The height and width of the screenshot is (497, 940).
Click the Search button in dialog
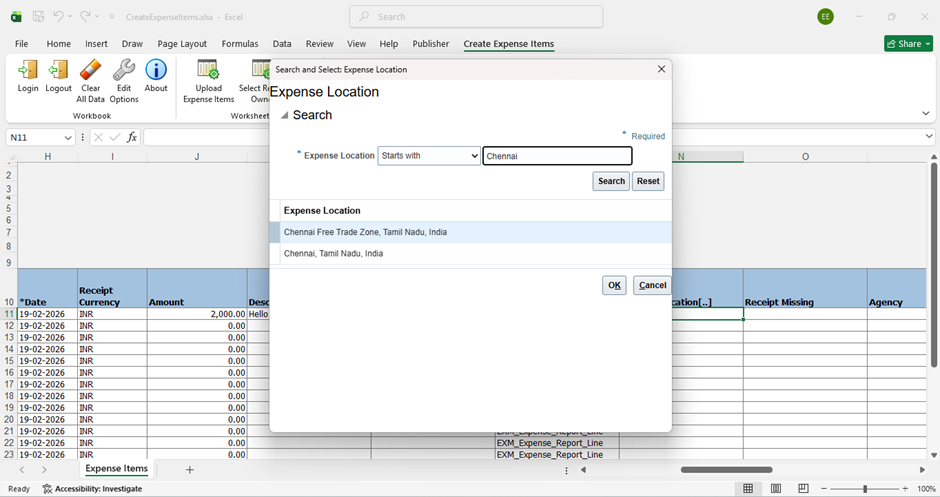pyautogui.click(x=611, y=181)
